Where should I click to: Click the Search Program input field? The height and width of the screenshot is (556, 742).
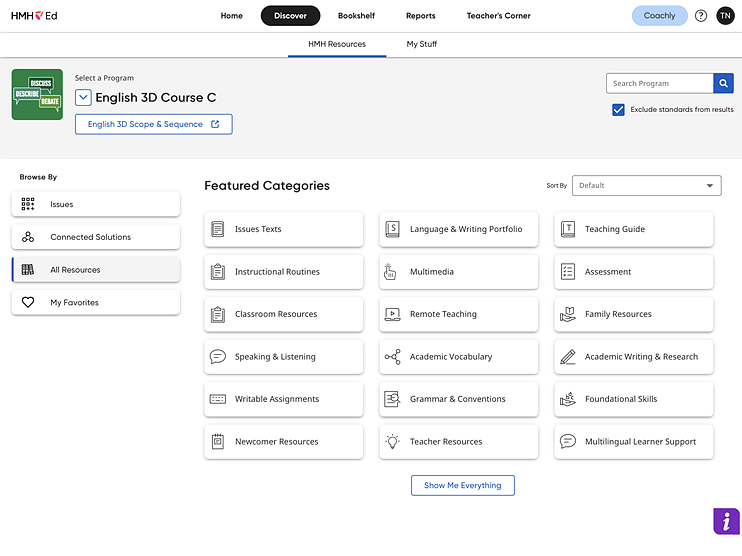(660, 83)
